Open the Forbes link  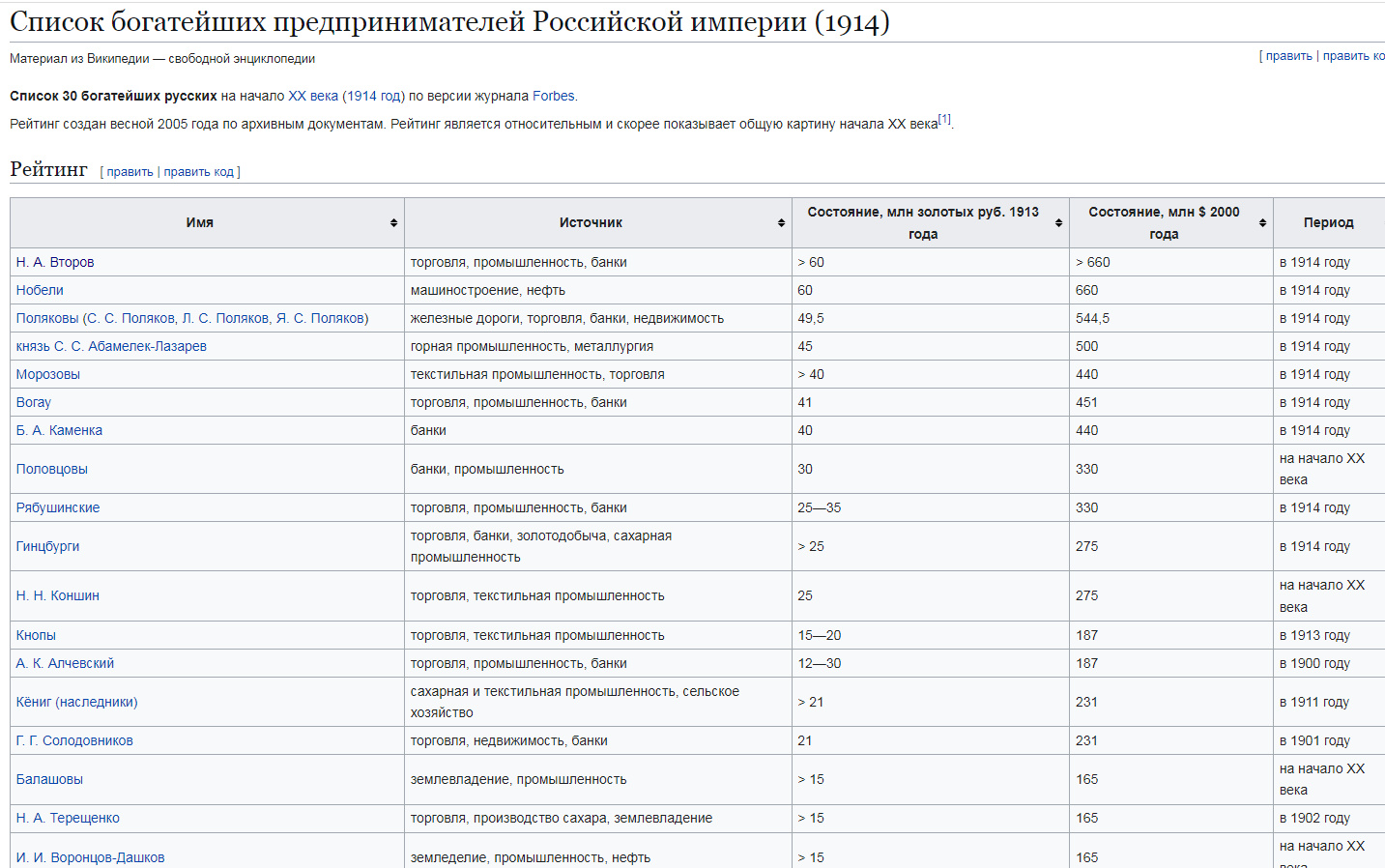pos(554,96)
